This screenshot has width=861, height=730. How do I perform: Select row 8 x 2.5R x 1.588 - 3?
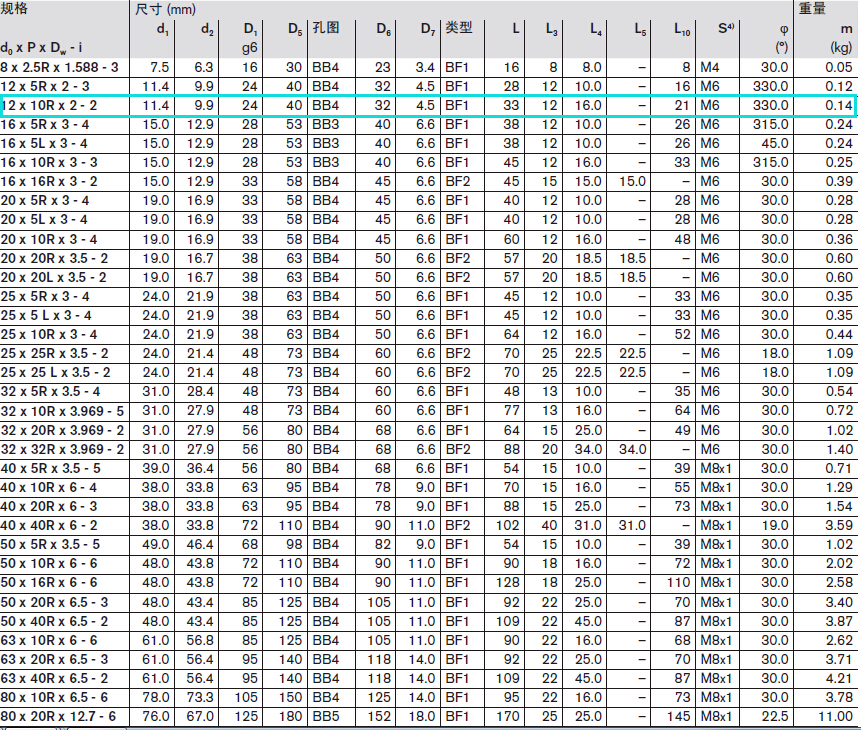tap(59, 67)
